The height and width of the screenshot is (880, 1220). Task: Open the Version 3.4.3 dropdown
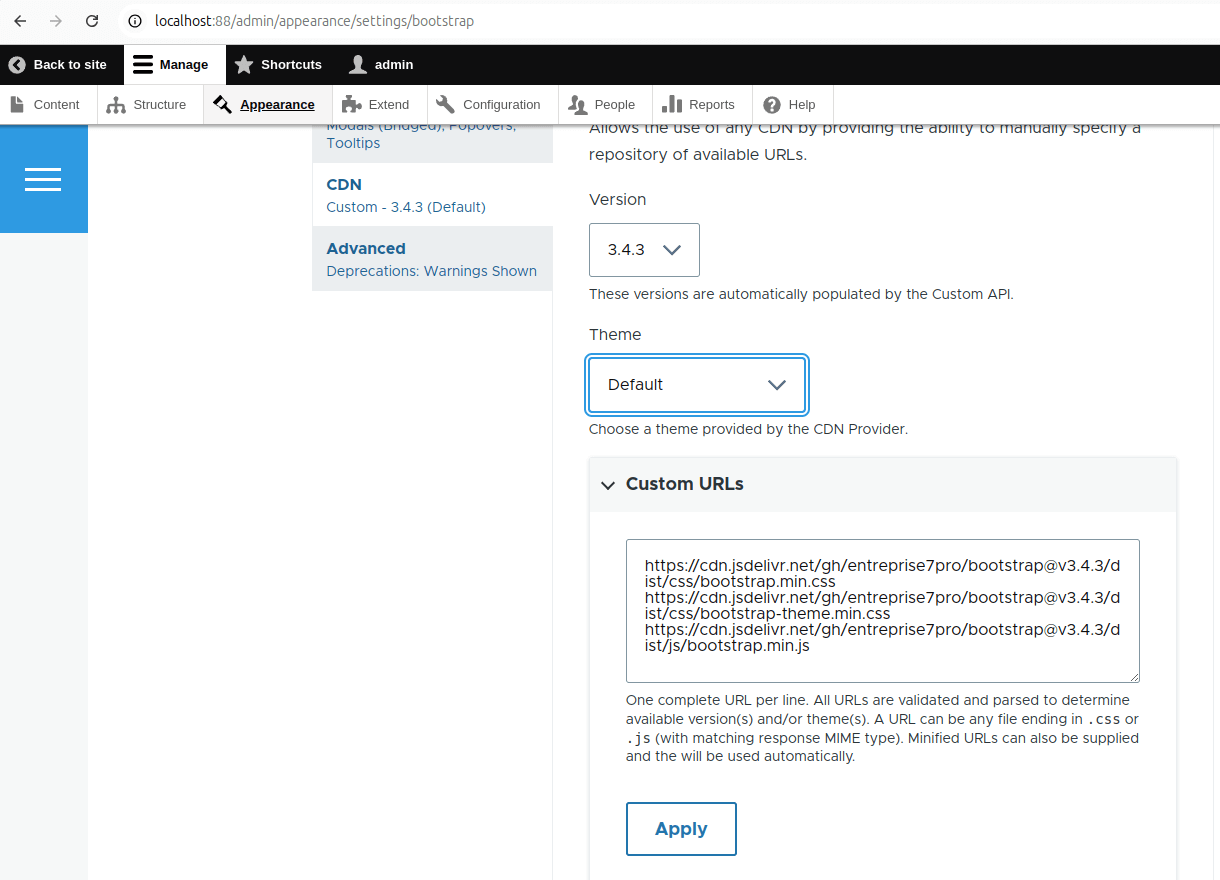(x=644, y=250)
